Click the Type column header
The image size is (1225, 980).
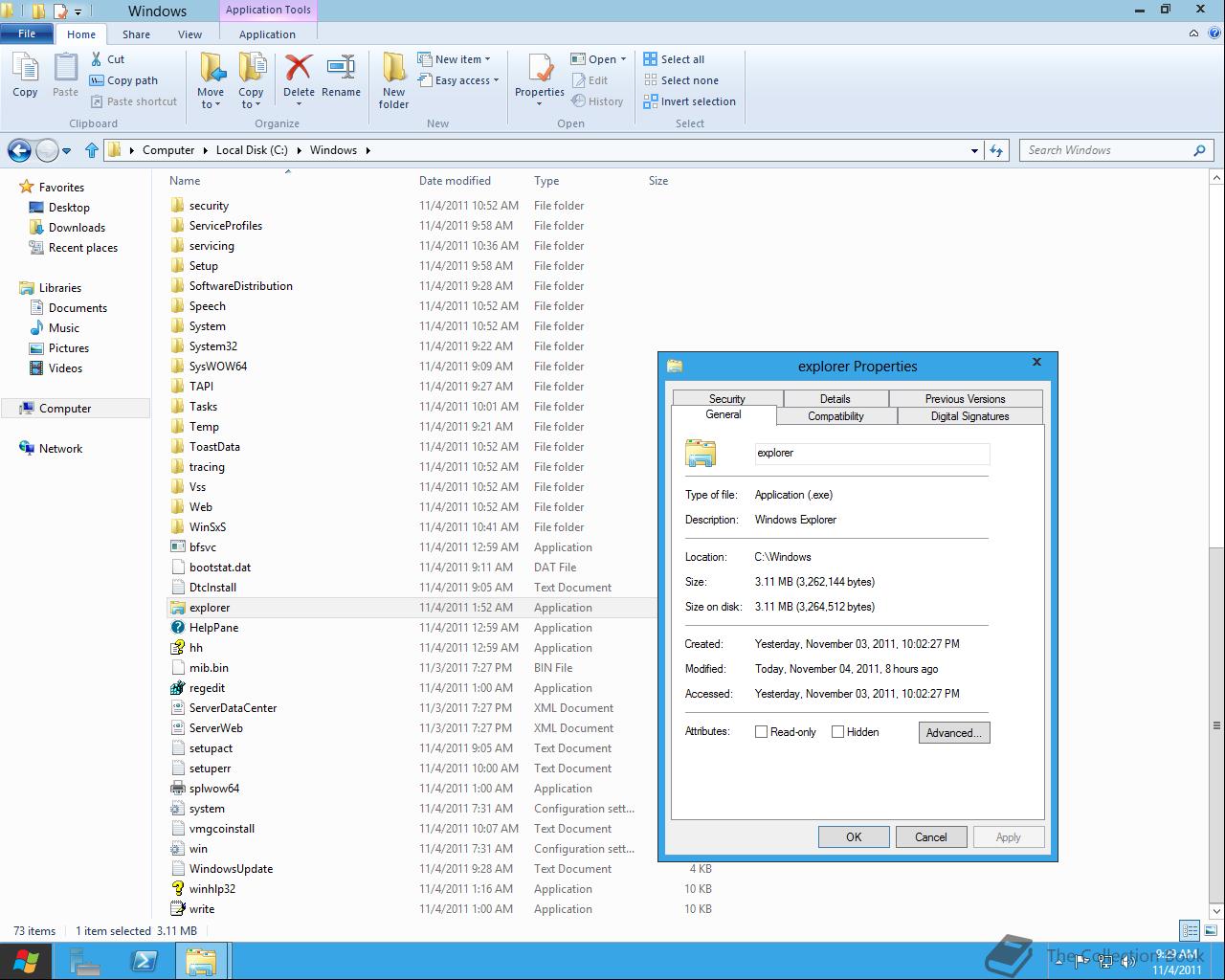(546, 181)
